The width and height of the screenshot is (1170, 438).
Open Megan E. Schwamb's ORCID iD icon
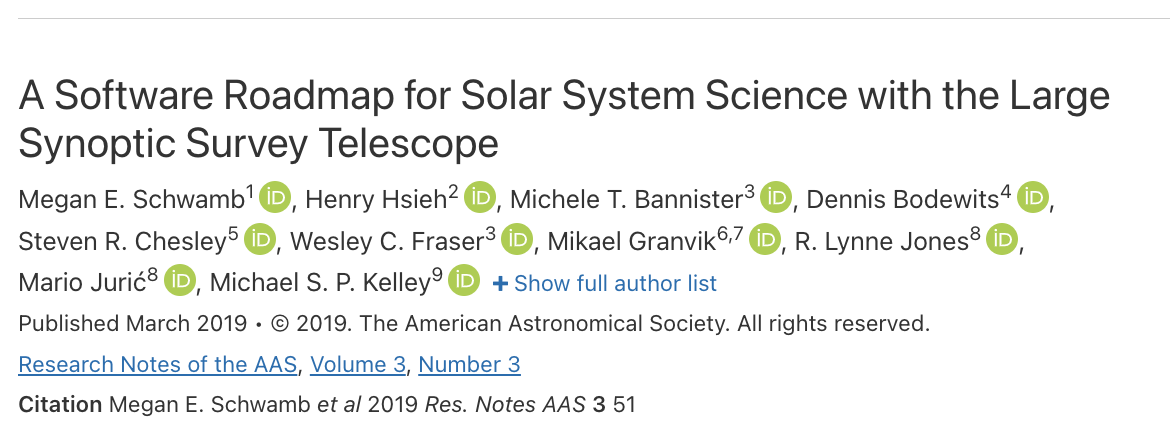pyautogui.click(x=275, y=198)
